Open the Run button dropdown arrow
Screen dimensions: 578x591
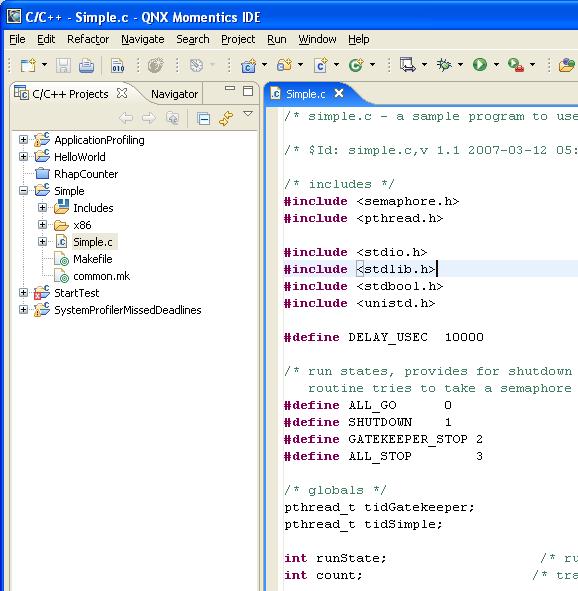tap(497, 64)
